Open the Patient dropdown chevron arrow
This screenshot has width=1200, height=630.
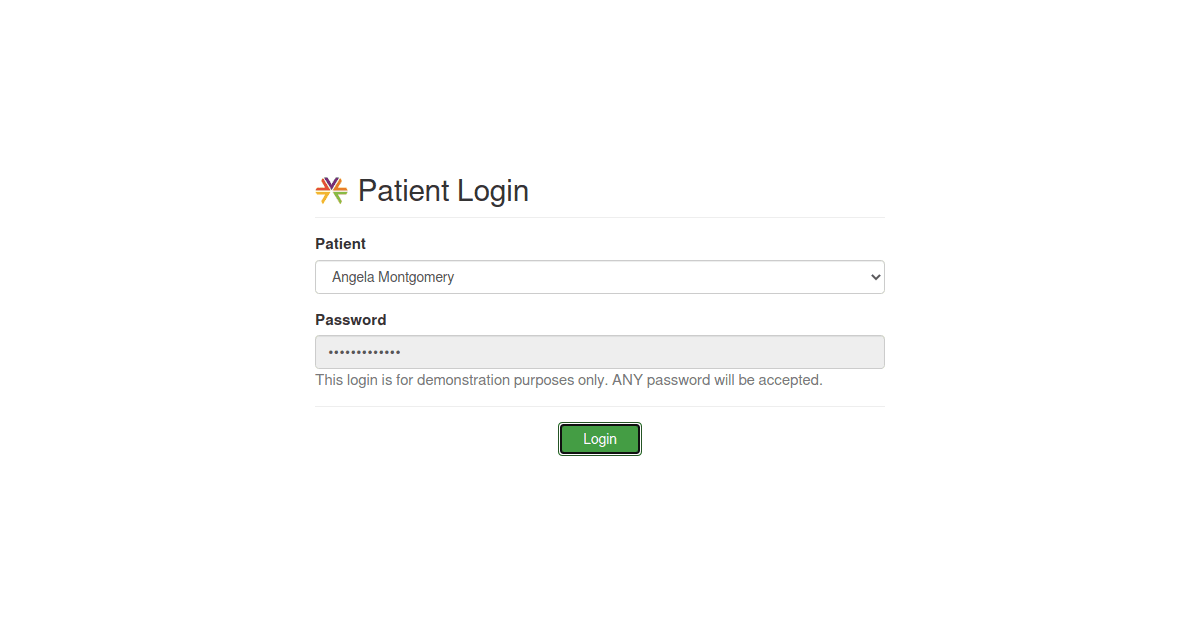point(875,277)
